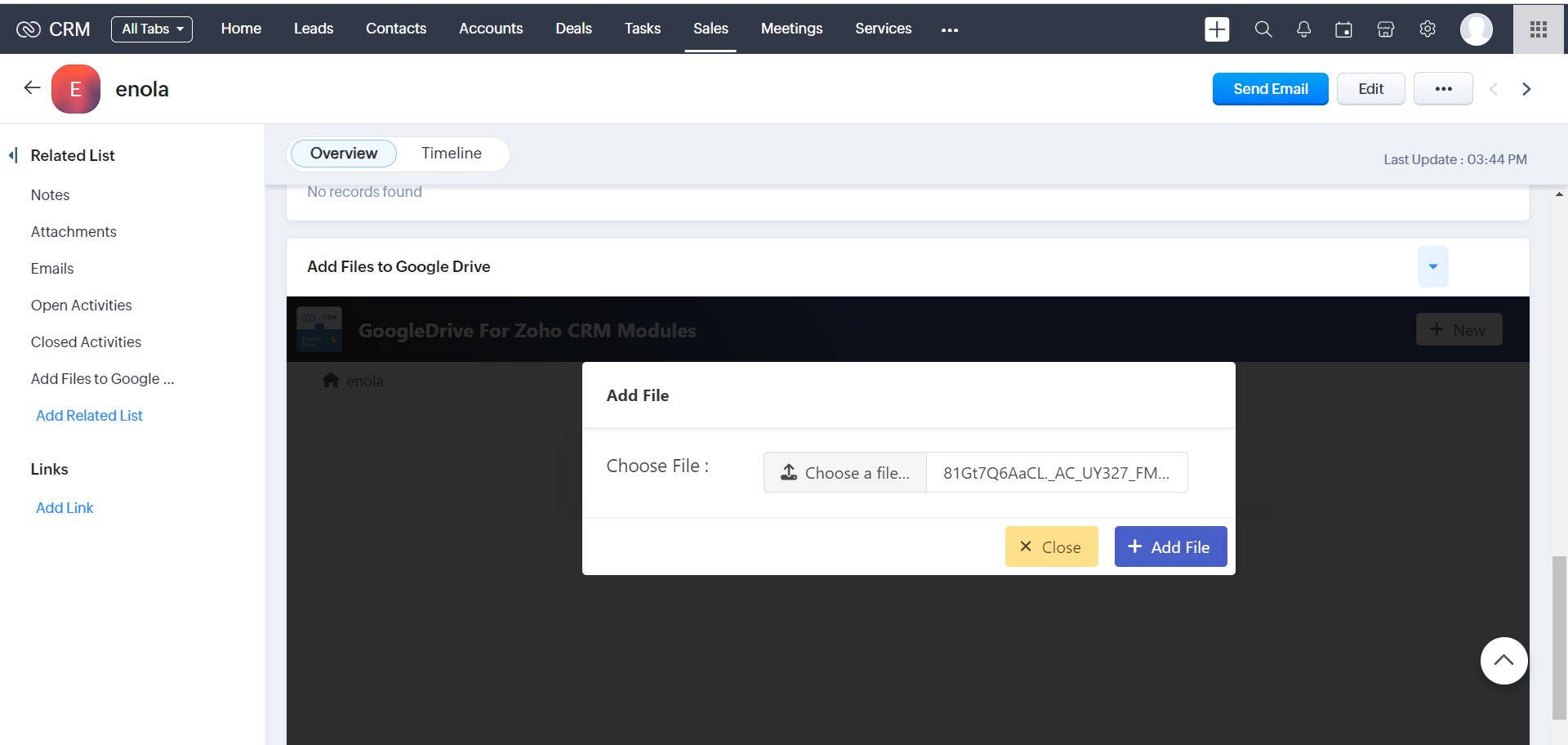1568x745 pixels.
Task: Go to the Deals tab
Action: (x=573, y=29)
